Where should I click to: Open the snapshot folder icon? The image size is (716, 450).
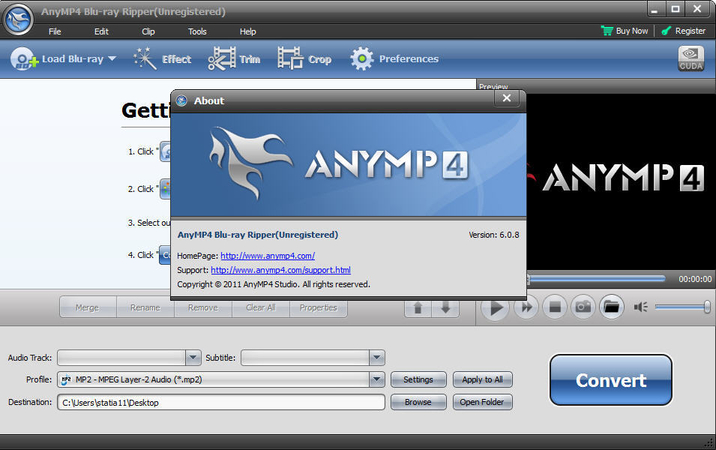pyautogui.click(x=611, y=307)
